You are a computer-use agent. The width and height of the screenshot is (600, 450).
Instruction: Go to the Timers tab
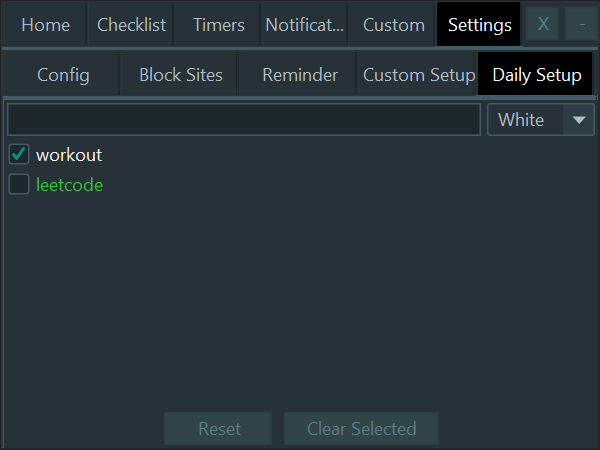click(x=218, y=25)
